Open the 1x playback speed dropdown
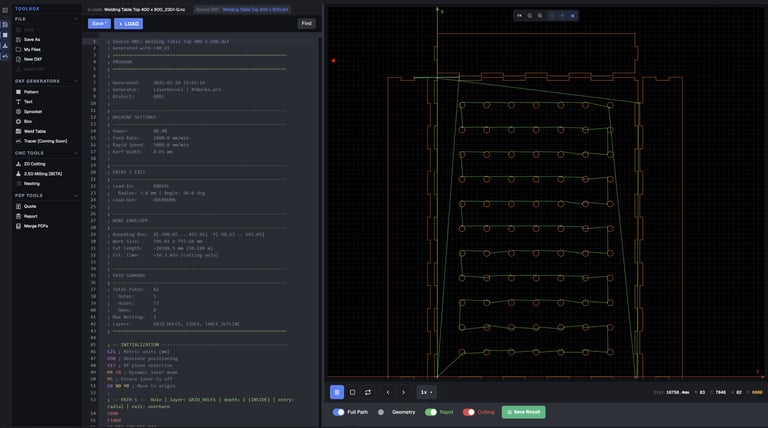This screenshot has width=768, height=428. (x=426, y=392)
